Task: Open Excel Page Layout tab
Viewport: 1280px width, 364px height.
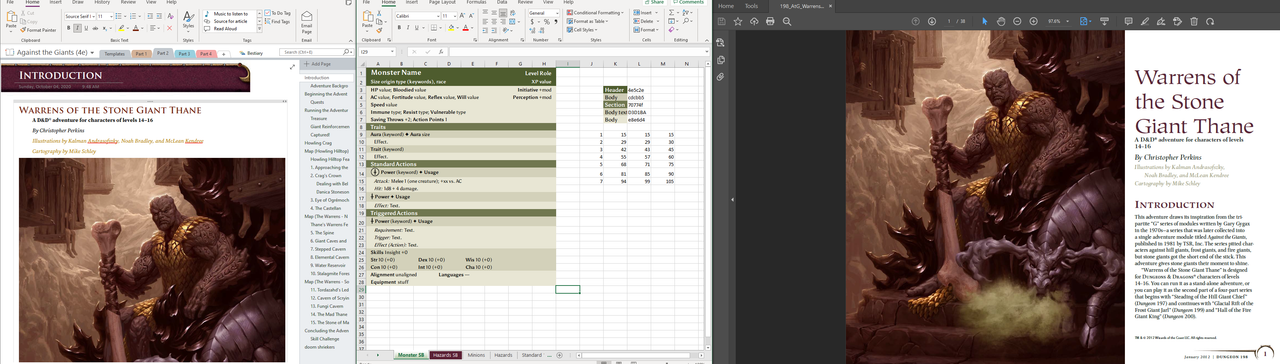Action: 442,2
